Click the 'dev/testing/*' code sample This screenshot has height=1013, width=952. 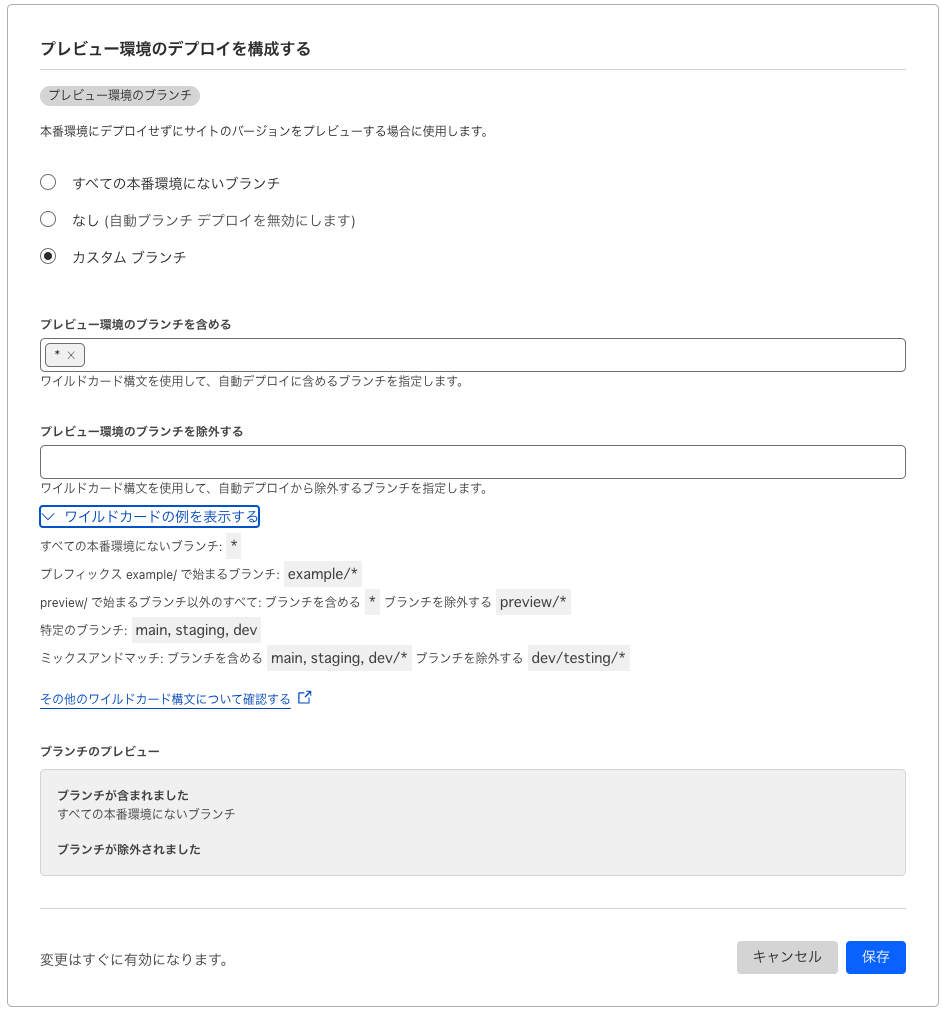tap(578, 658)
